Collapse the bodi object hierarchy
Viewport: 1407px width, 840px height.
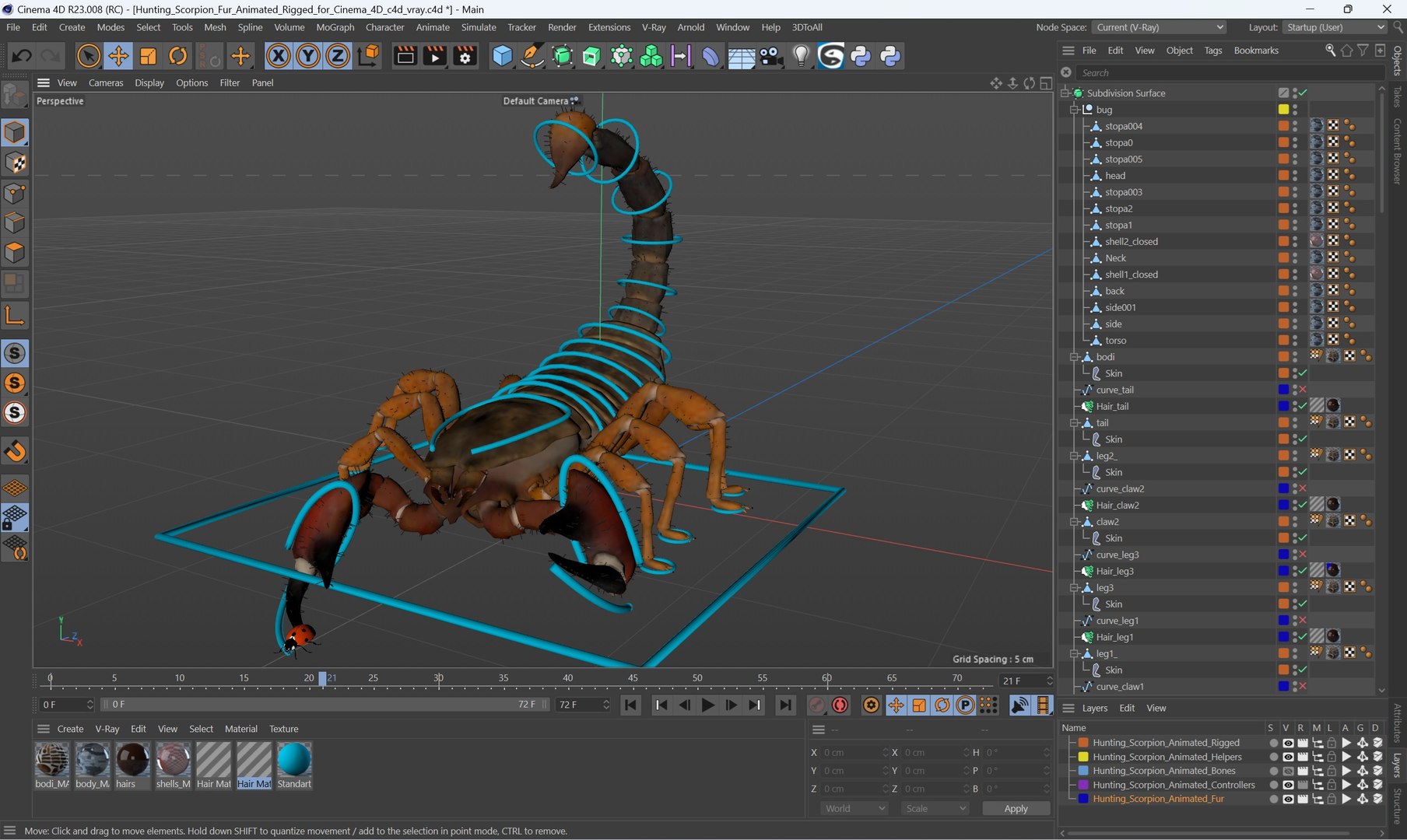tap(1074, 357)
